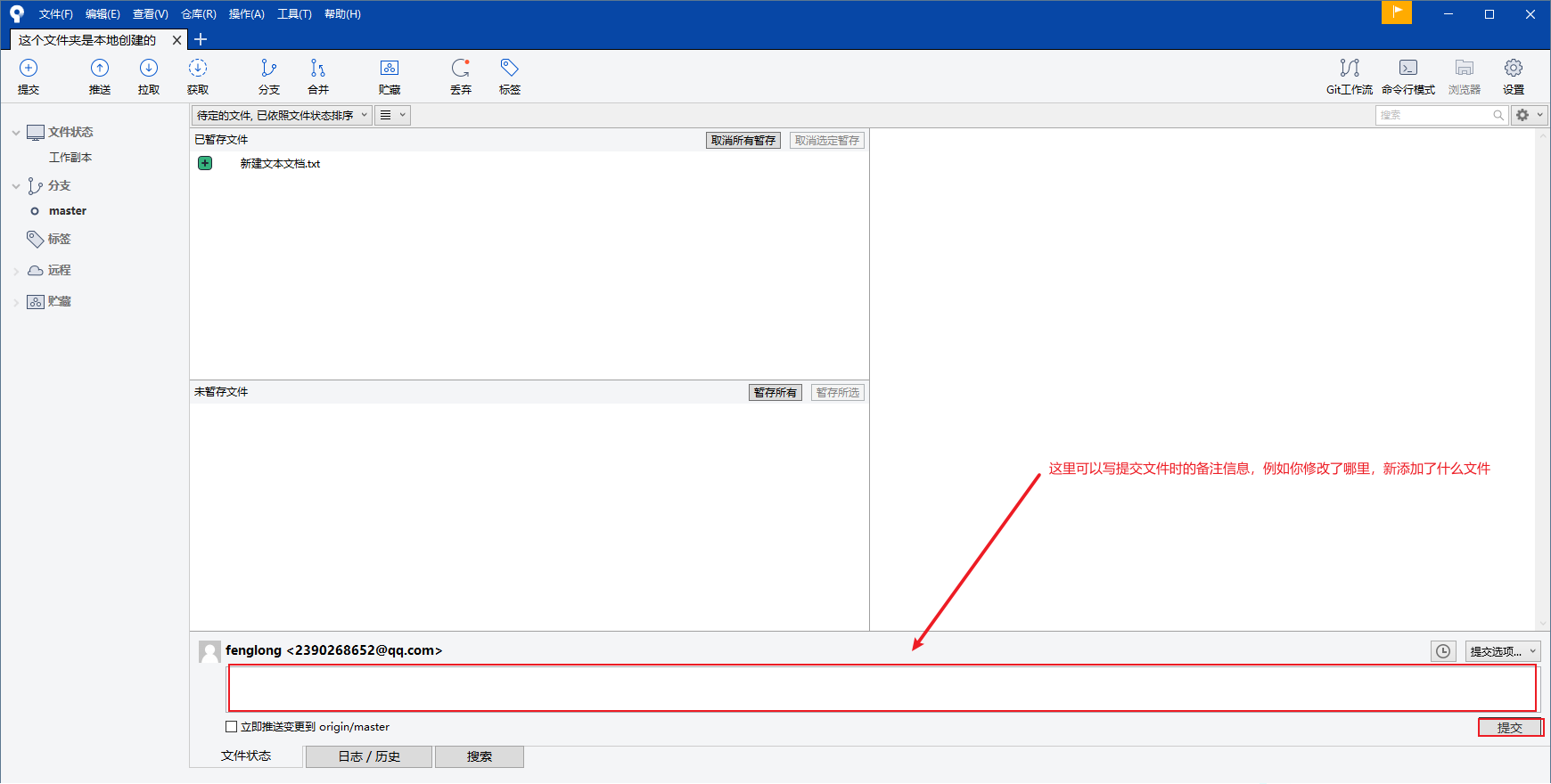Click the orange flag notification icon
This screenshot has height=784, width=1551.
pos(1397,12)
